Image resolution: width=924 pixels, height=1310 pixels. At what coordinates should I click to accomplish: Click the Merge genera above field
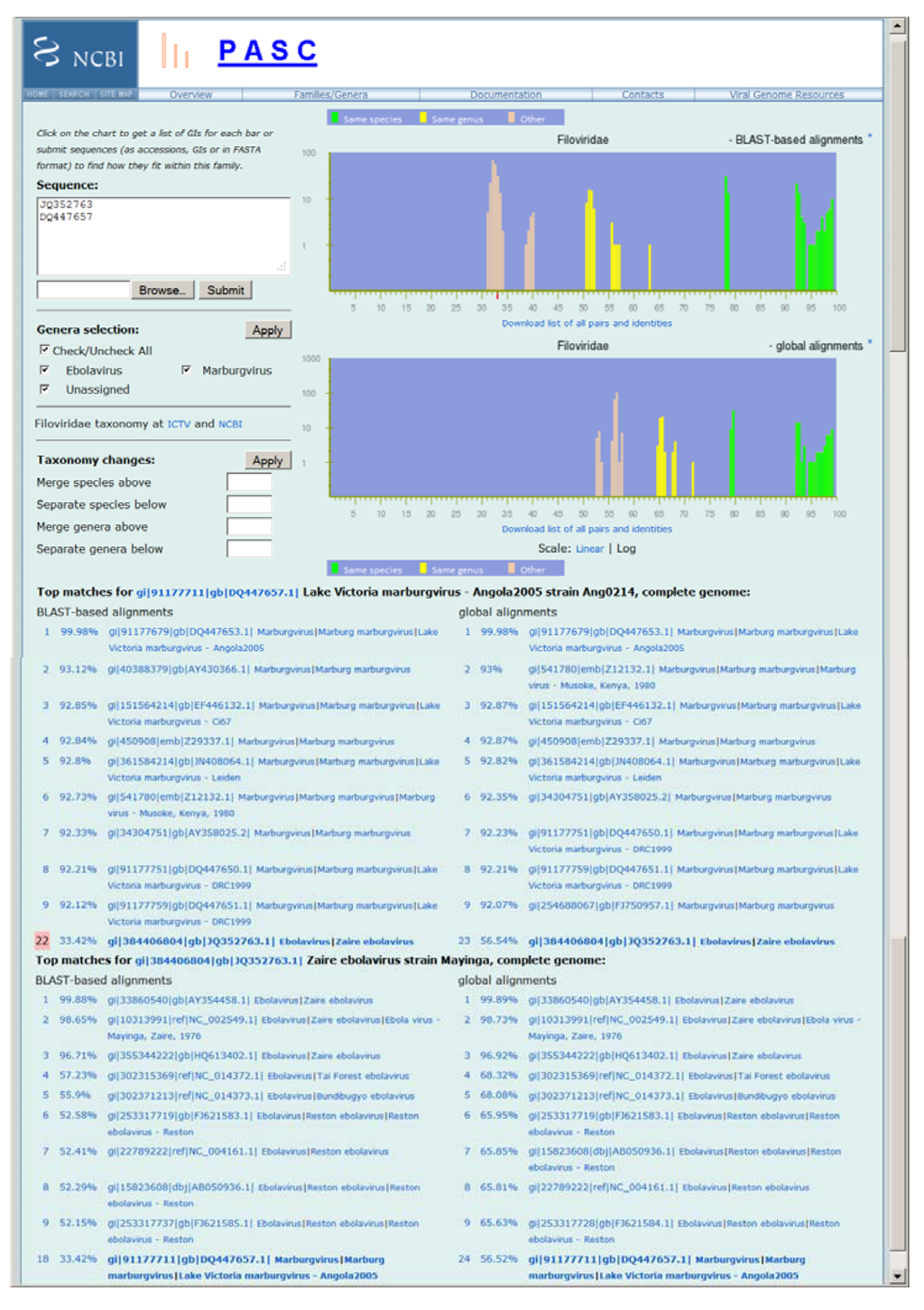click(x=249, y=526)
